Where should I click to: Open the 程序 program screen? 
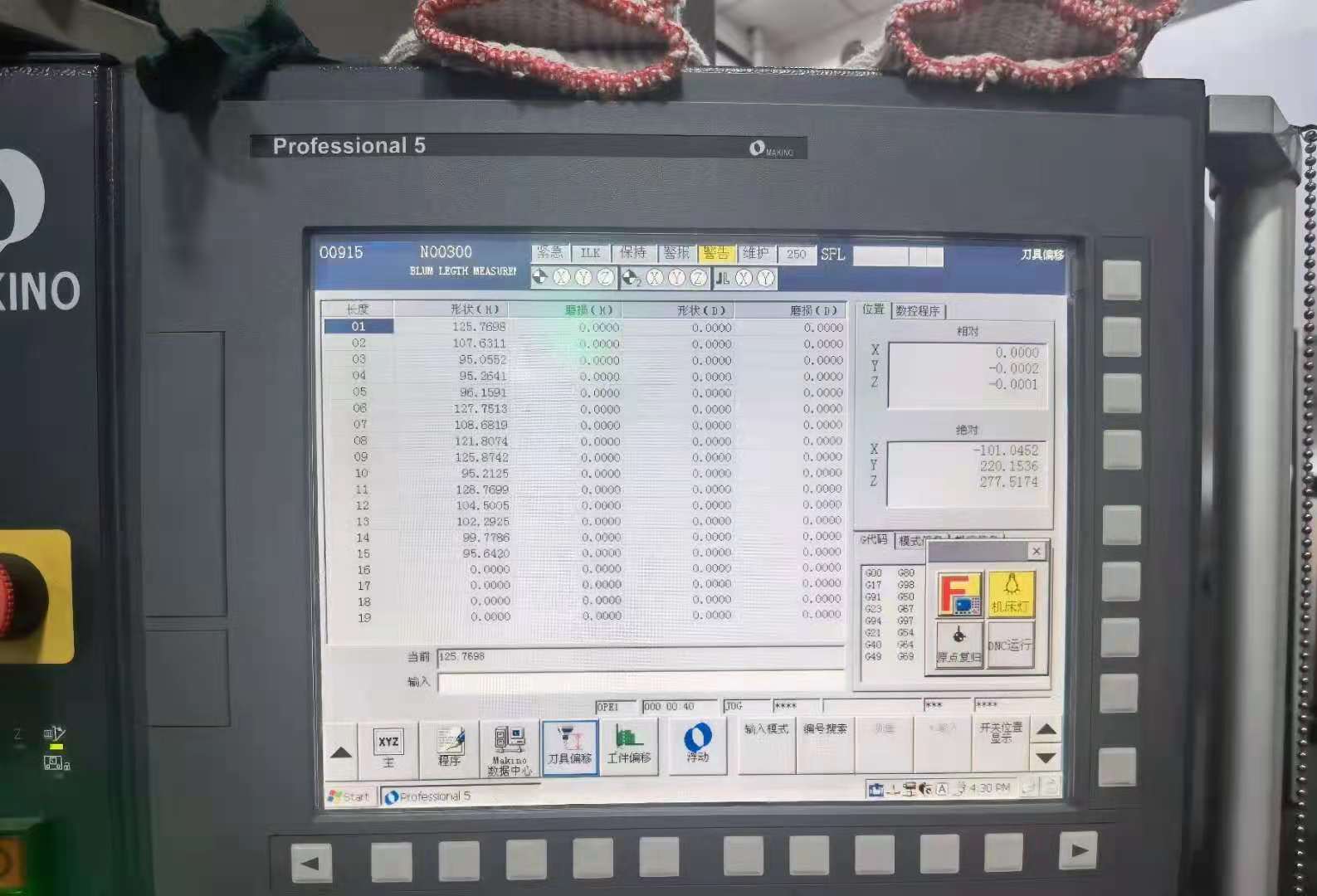[x=449, y=747]
